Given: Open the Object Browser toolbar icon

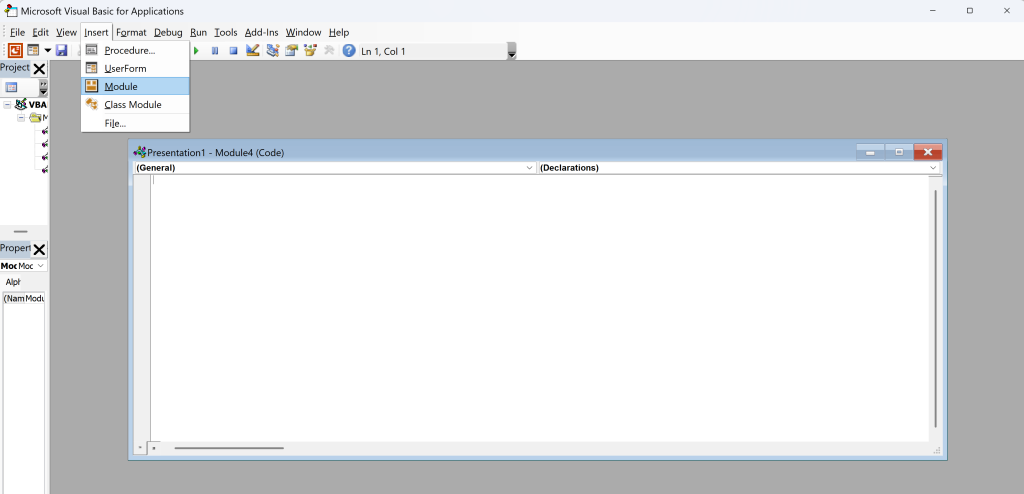Looking at the screenshot, I should pos(310,50).
